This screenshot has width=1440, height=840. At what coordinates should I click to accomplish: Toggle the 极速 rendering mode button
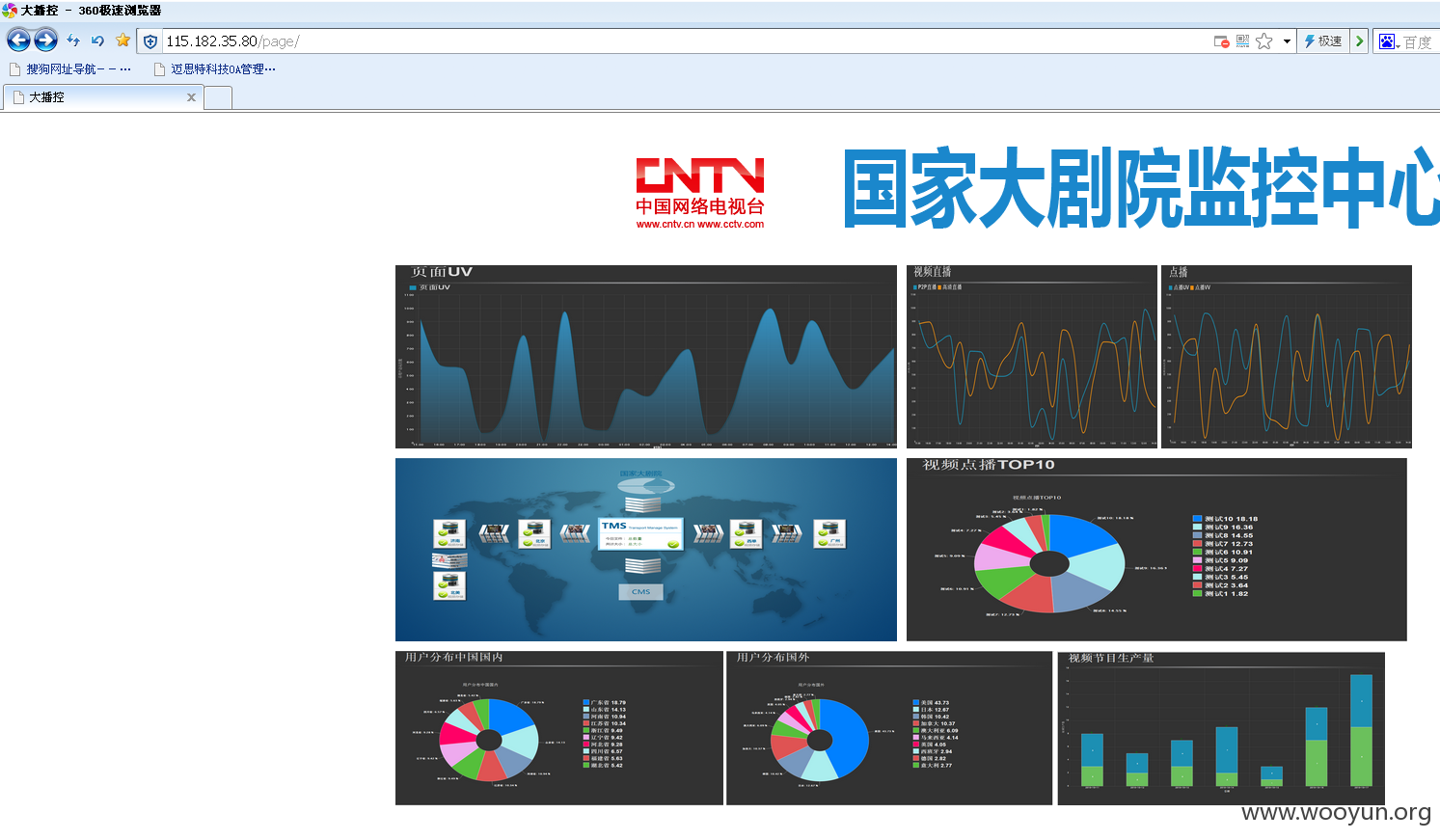click(1323, 41)
